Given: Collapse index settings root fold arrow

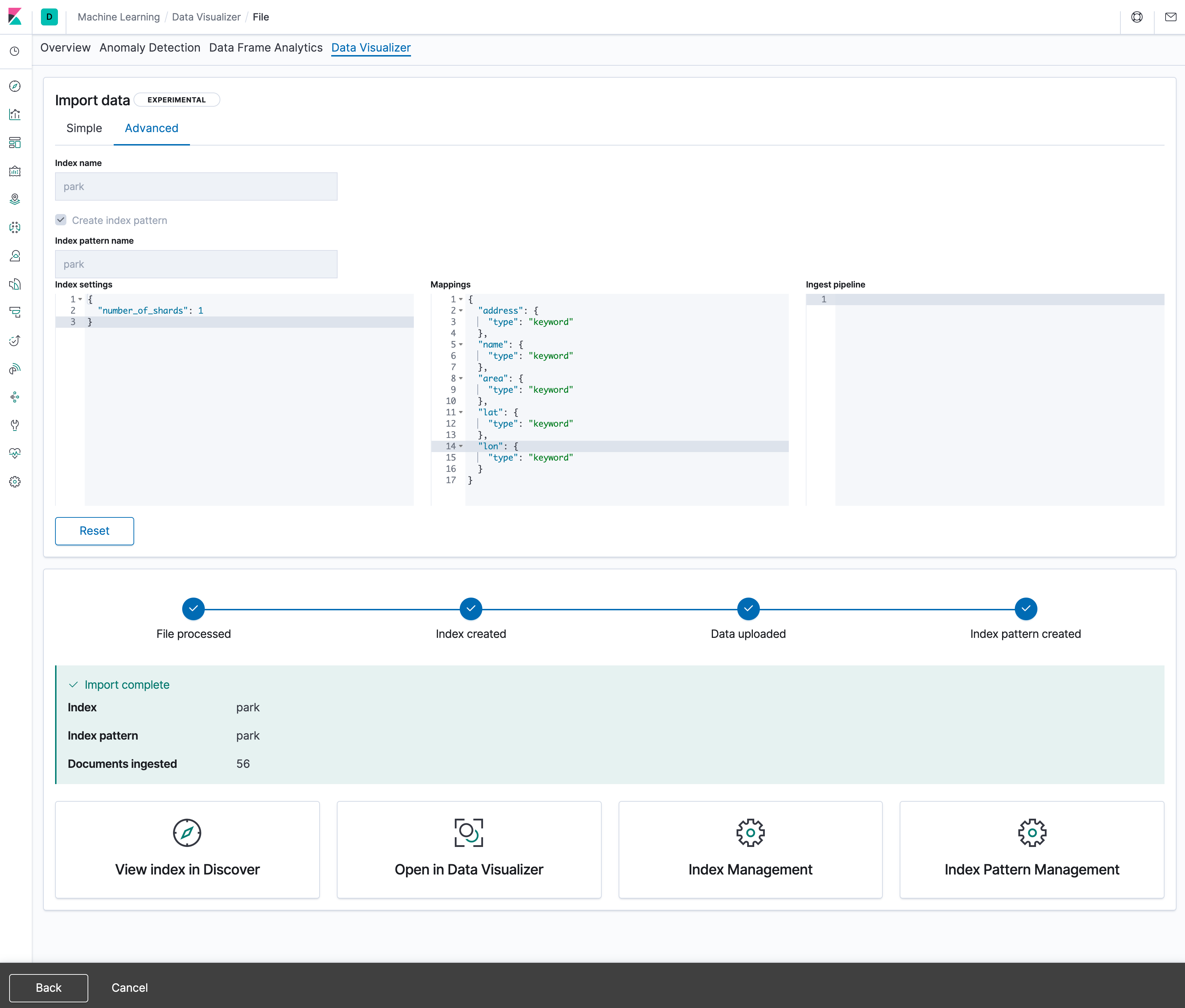Looking at the screenshot, I should click(81, 300).
